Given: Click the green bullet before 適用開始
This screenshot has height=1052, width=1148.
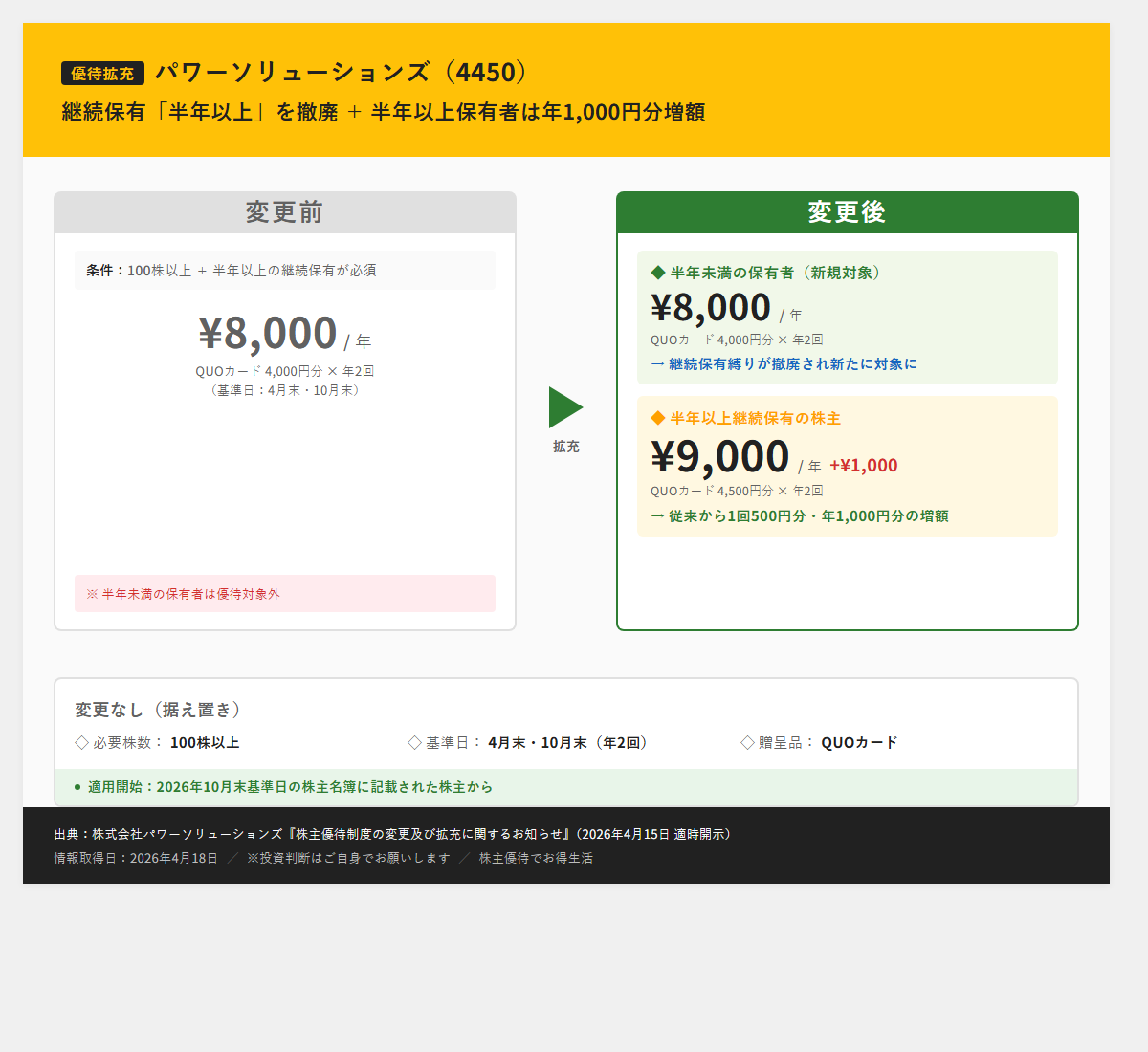Looking at the screenshot, I should coord(77,787).
